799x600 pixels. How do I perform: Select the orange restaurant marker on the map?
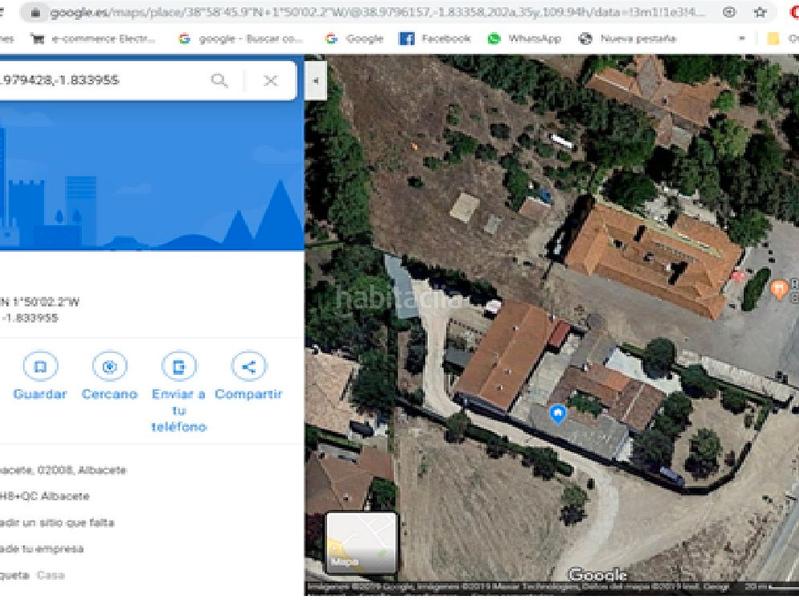click(x=780, y=290)
